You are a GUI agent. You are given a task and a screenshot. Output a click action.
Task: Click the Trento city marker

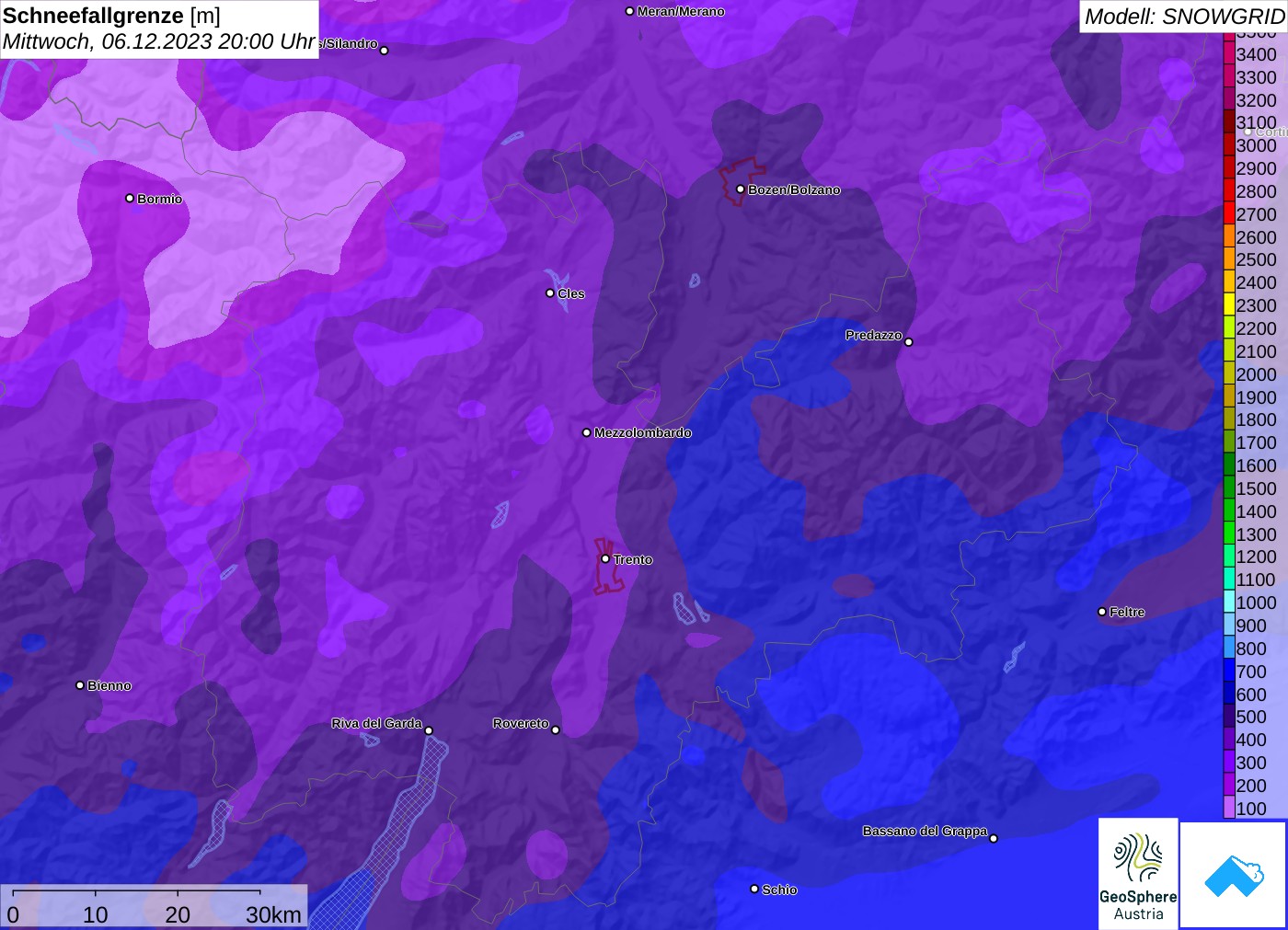[x=605, y=558]
